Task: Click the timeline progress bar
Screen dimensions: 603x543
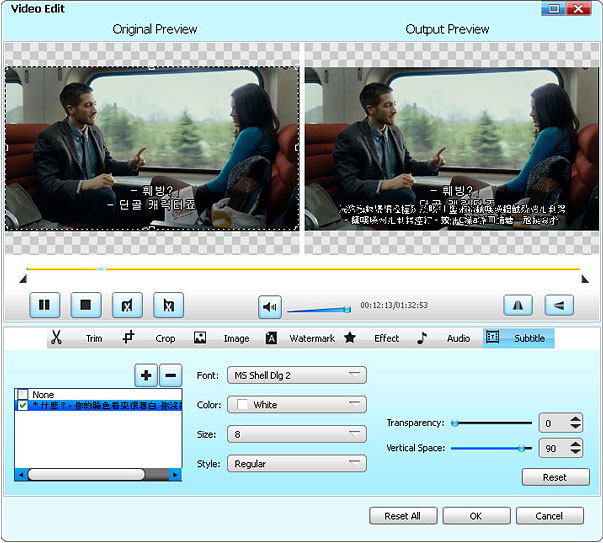Action: (303, 269)
